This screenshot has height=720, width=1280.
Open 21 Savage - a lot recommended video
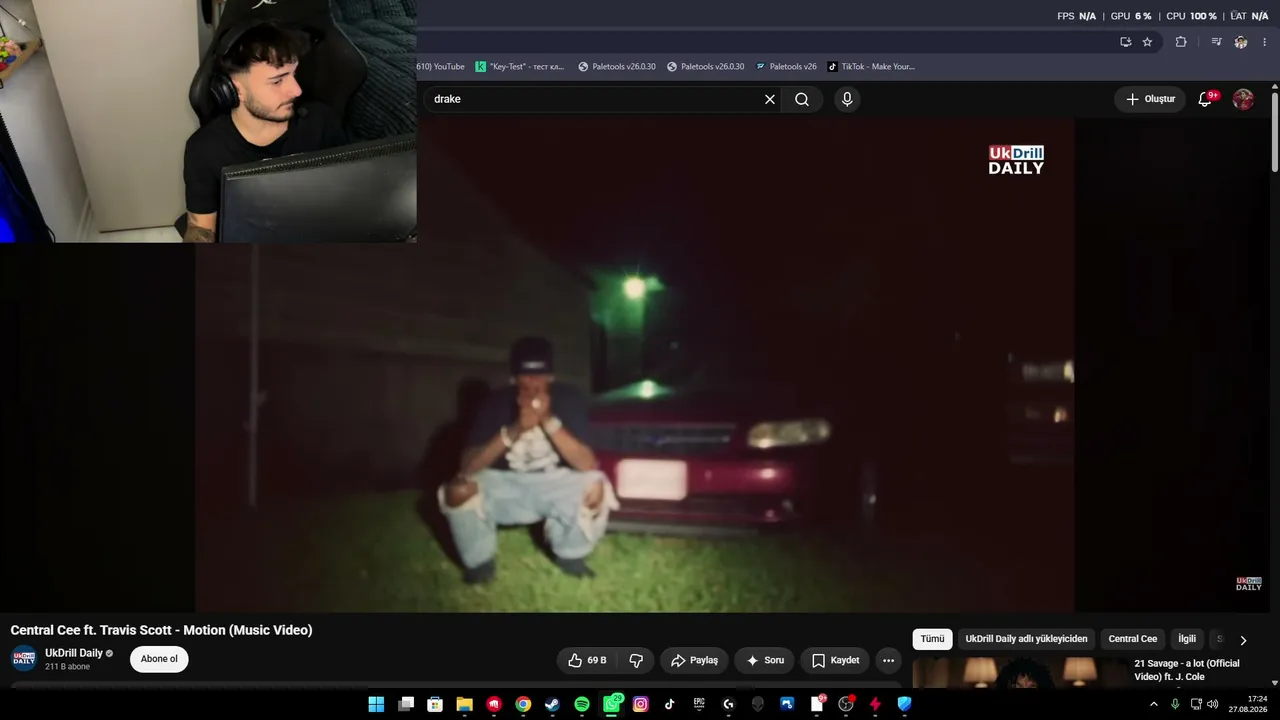pyautogui.click(x=1187, y=670)
